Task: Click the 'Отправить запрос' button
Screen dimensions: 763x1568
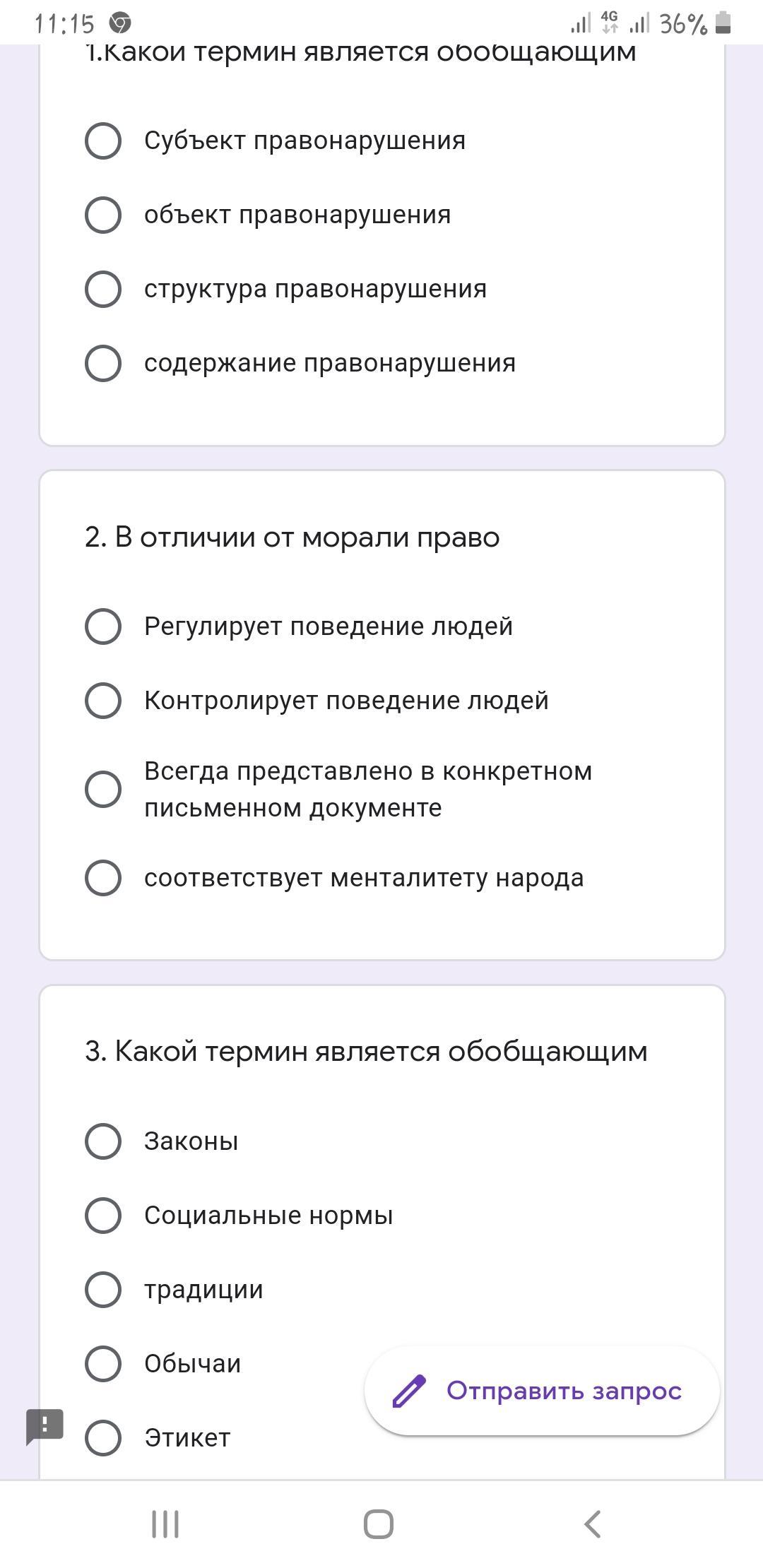Action: [x=542, y=1391]
